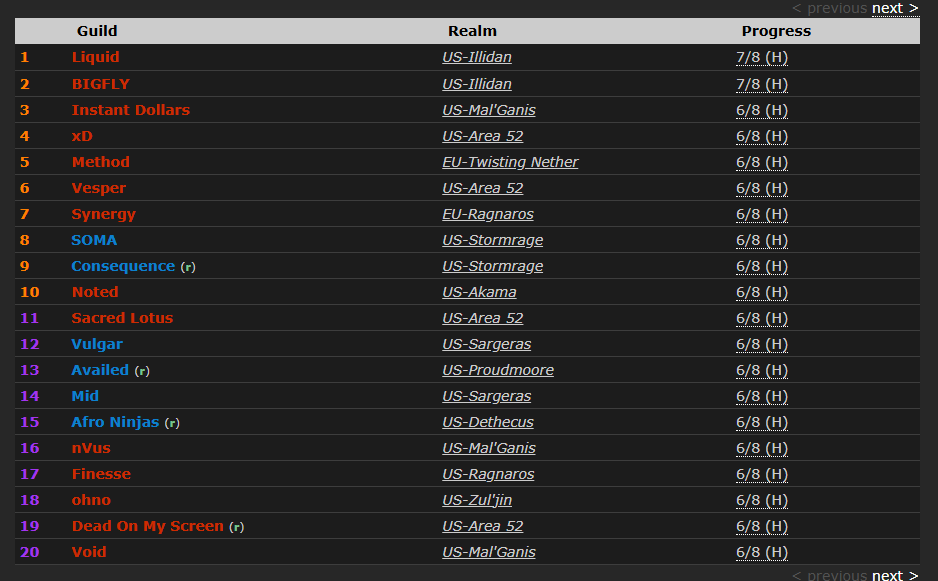The image size is (938, 581).
Task: Open US-Mal'Ganis realm in nVus row
Action: (x=489, y=448)
